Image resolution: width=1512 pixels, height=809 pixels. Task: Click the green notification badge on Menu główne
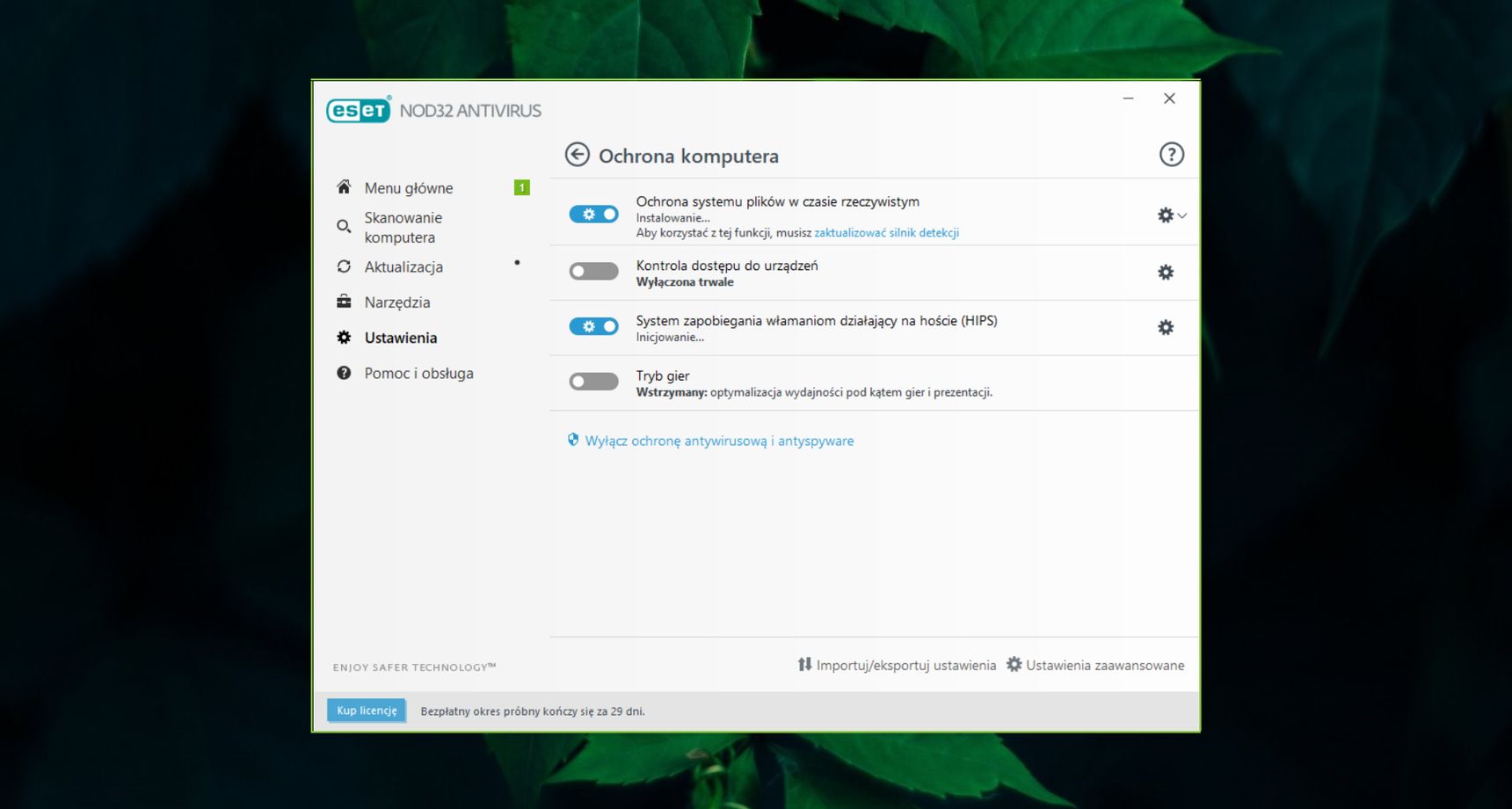[521, 187]
